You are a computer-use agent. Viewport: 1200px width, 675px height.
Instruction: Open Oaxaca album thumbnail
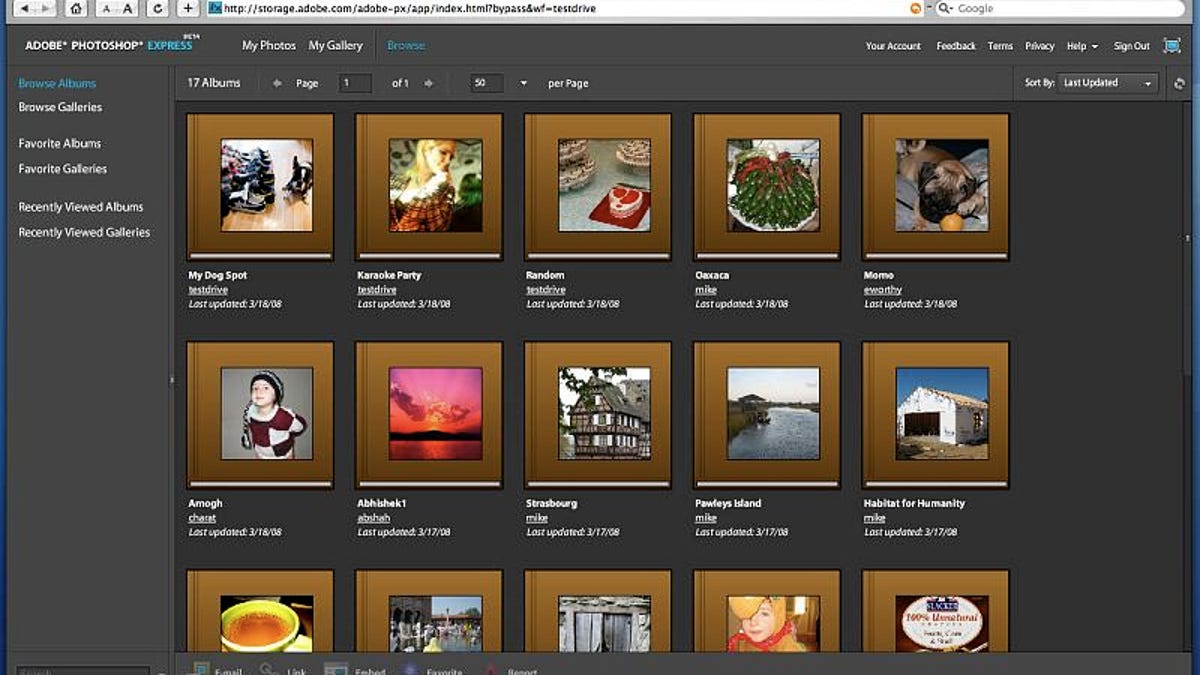click(x=768, y=187)
